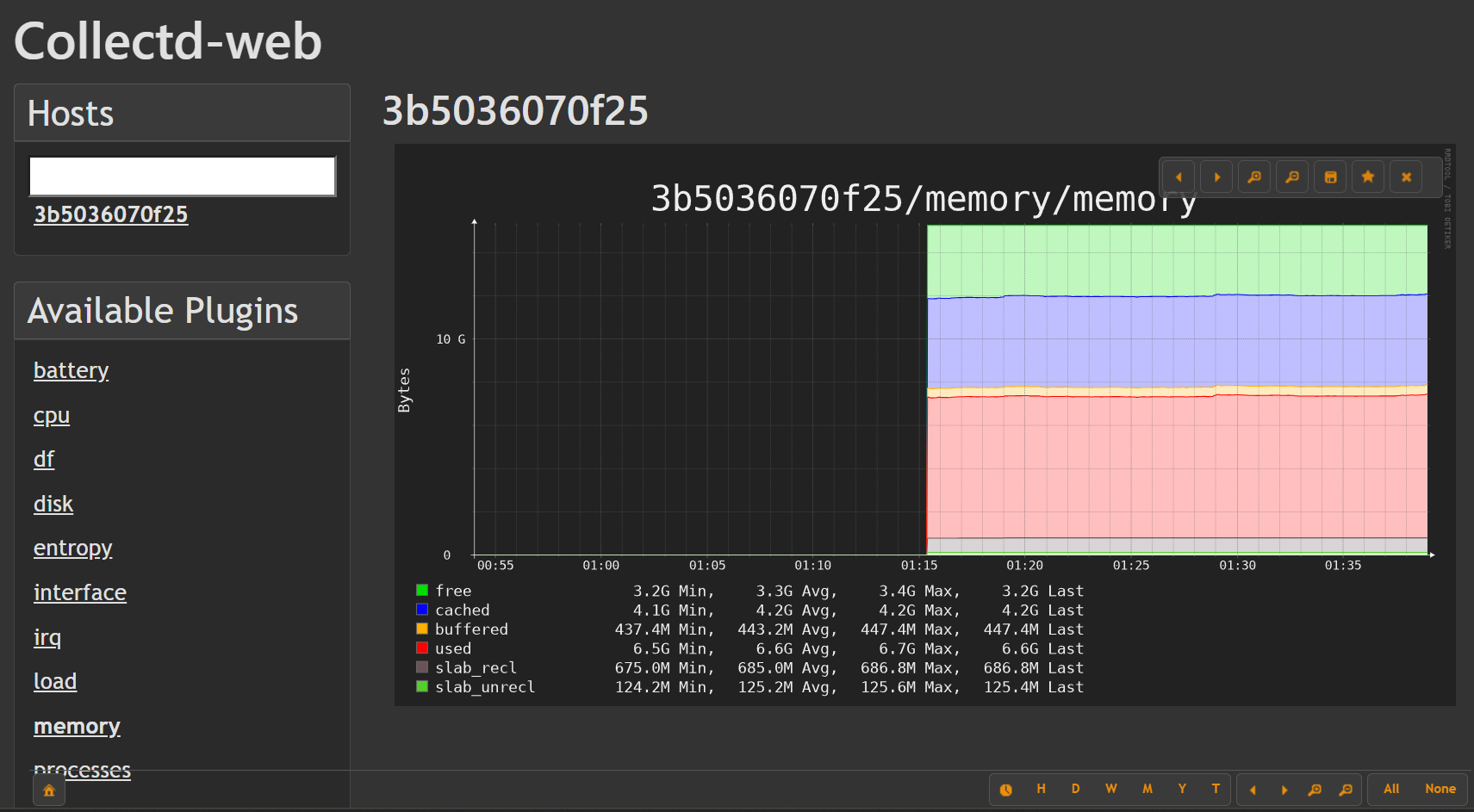Click the Collectd-web title
The image size is (1474, 812).
click(168, 41)
